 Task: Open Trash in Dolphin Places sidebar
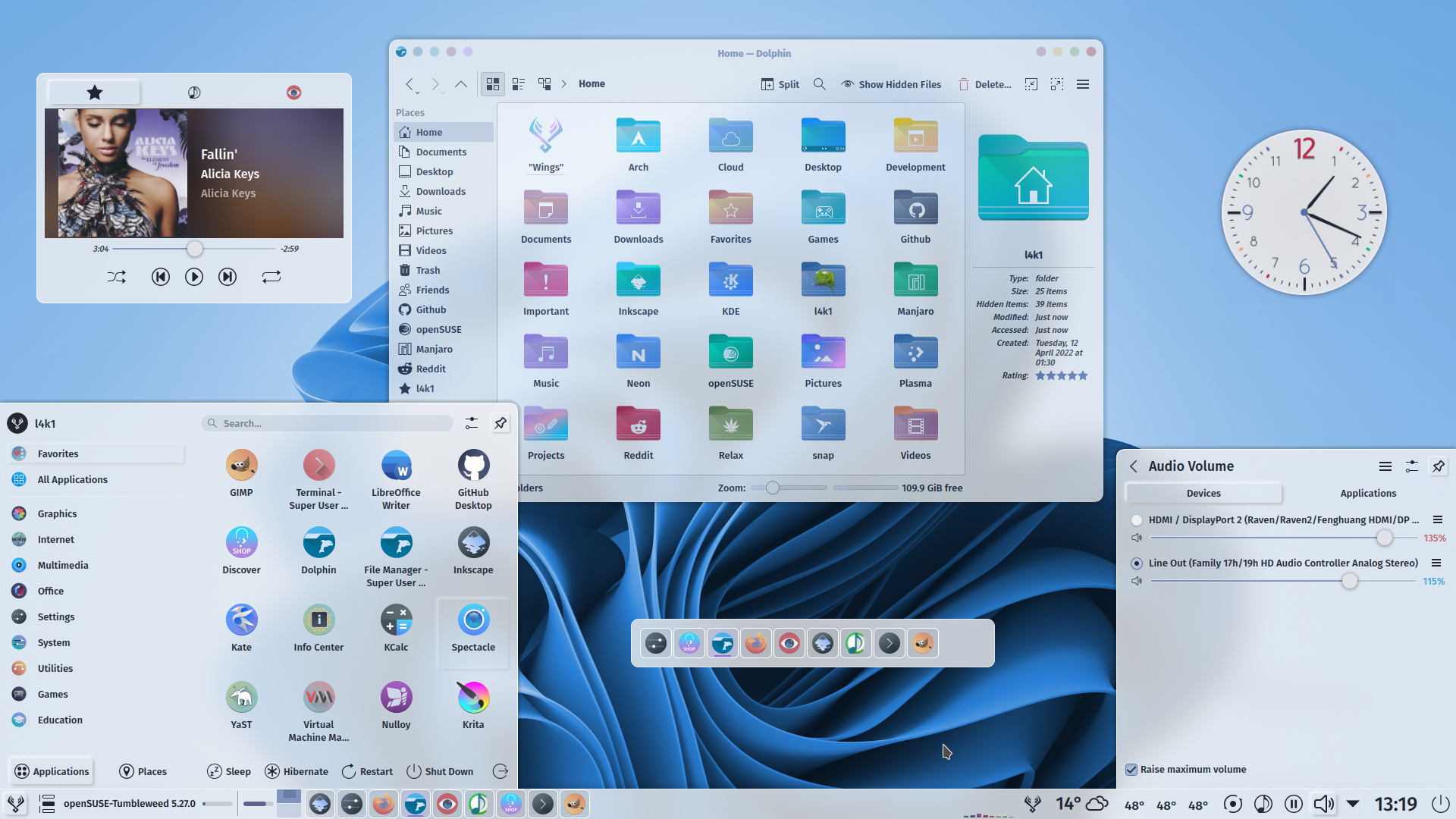(444, 270)
